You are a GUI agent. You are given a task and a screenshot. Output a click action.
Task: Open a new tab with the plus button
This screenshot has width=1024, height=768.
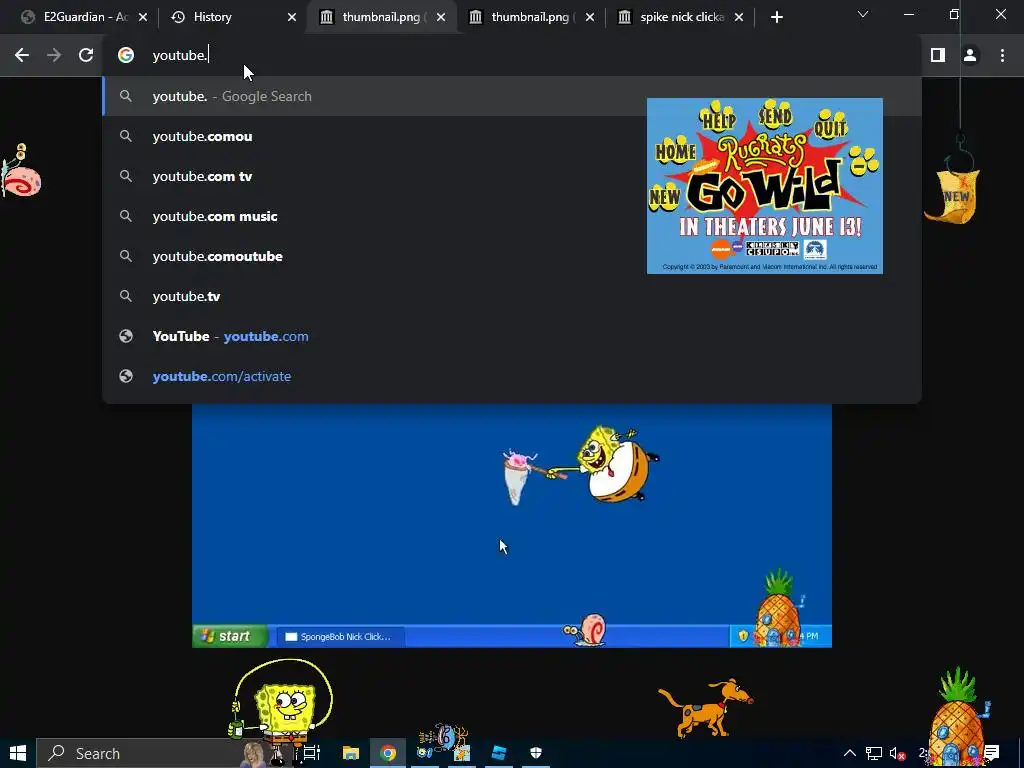pyautogui.click(x=776, y=17)
